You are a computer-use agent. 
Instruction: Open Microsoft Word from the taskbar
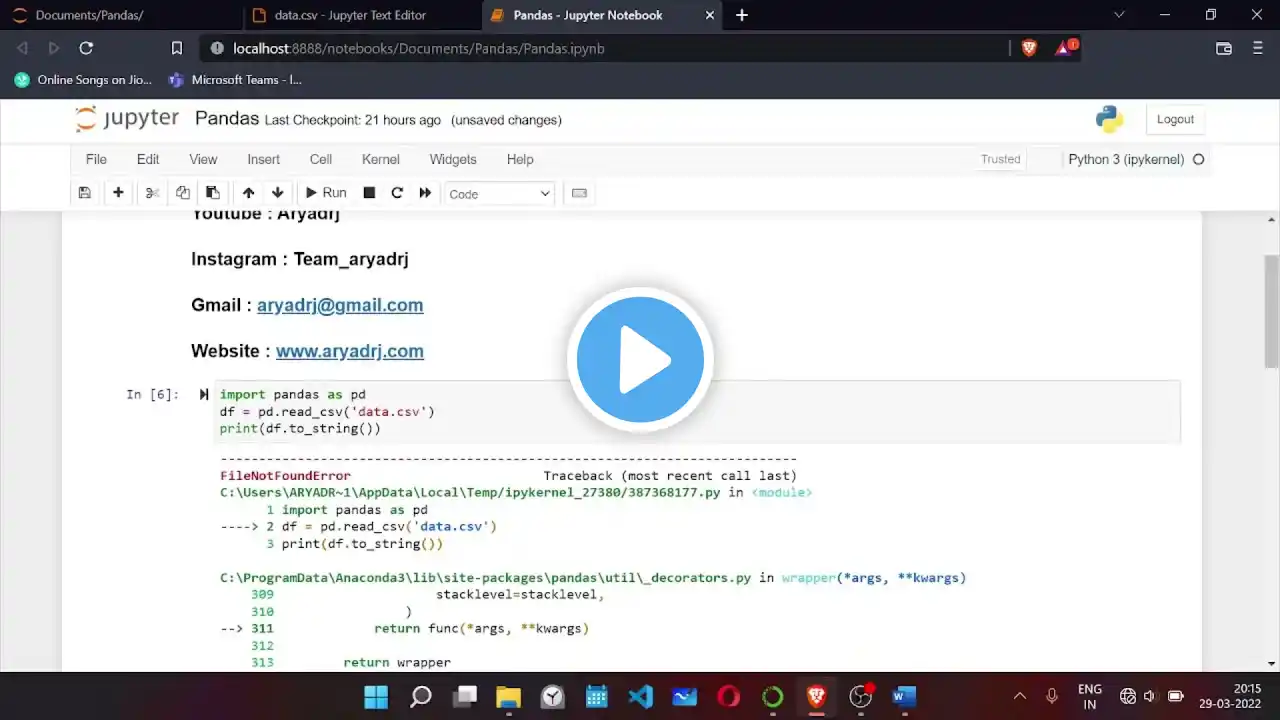[x=904, y=696]
